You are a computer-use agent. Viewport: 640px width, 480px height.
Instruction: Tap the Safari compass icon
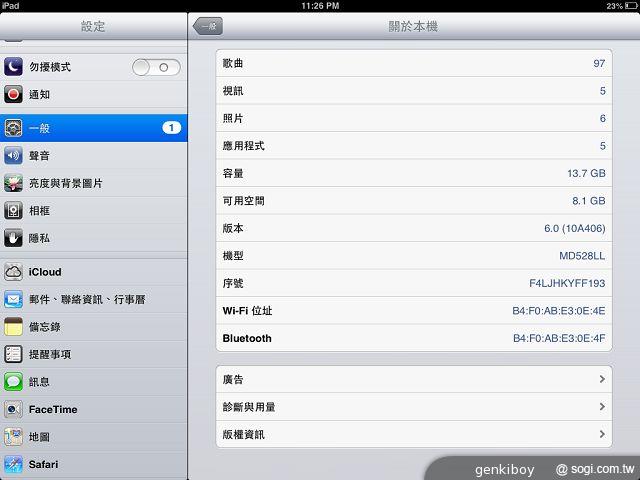13,464
